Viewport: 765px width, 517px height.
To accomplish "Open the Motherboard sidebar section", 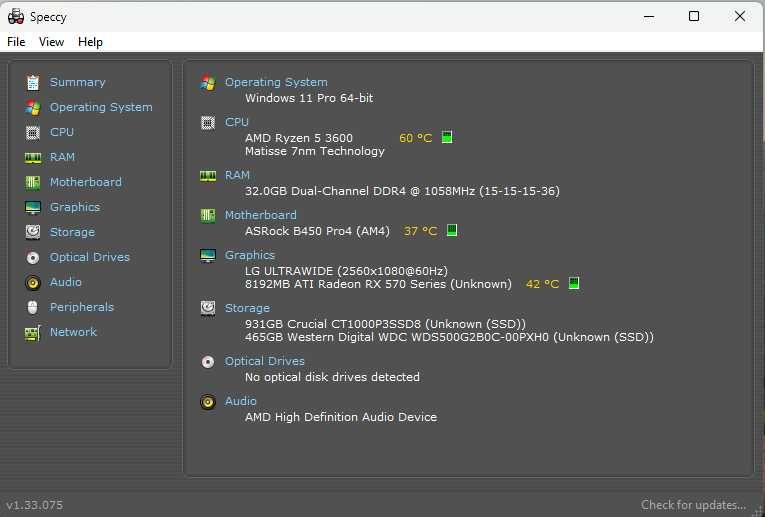I will click(x=86, y=182).
